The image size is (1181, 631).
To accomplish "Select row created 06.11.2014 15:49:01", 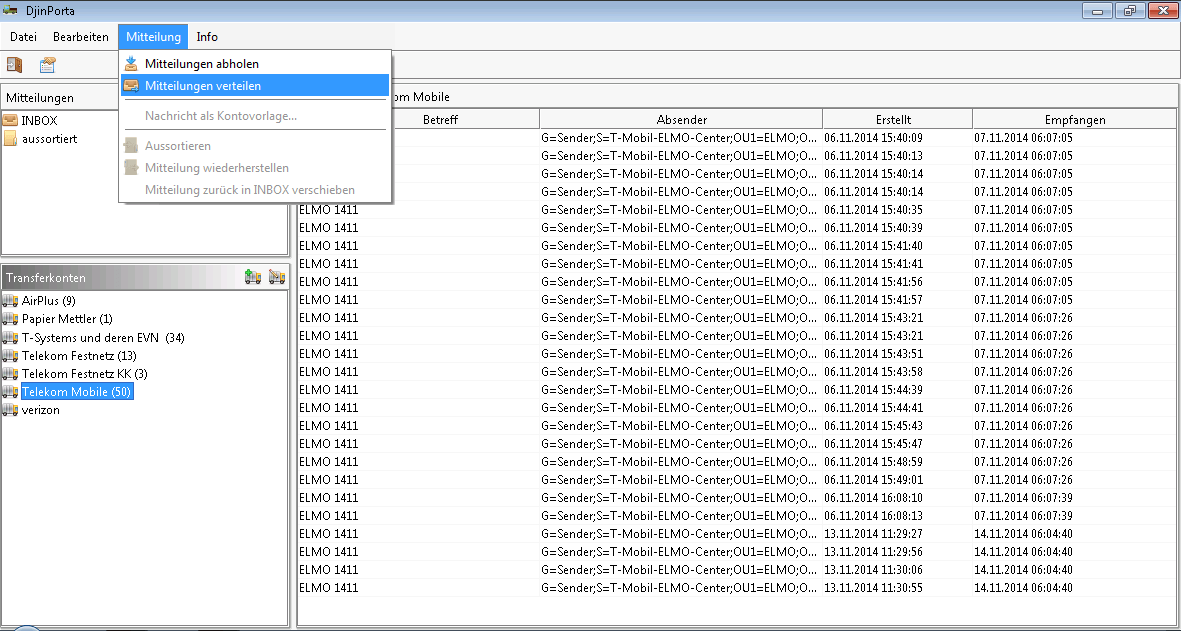I will 737,480.
